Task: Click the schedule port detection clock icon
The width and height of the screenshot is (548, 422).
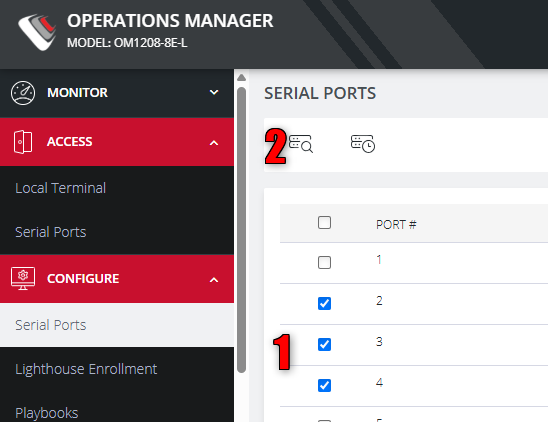Action: [x=363, y=144]
